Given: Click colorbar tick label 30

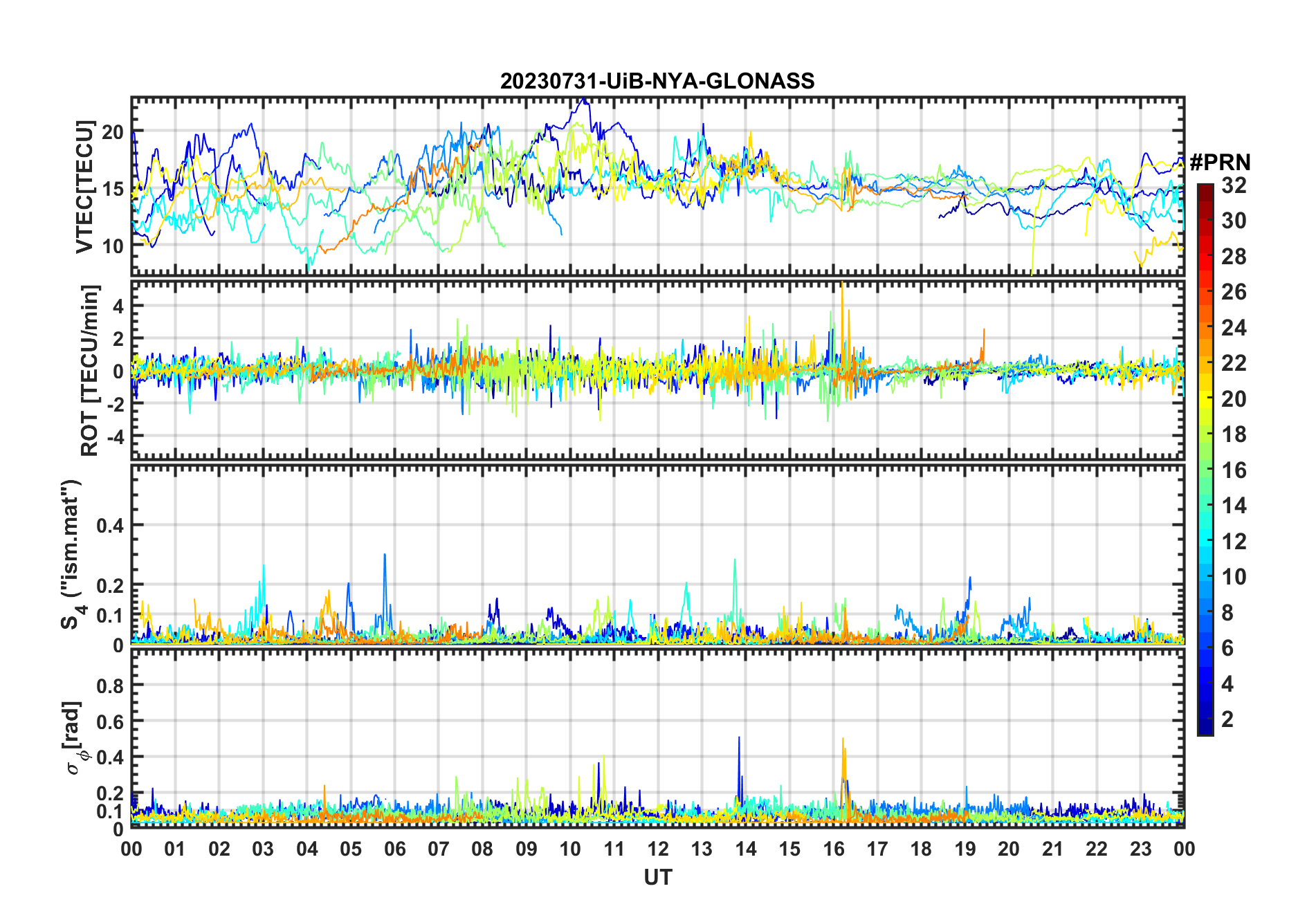Looking at the screenshot, I should 1234,221.
